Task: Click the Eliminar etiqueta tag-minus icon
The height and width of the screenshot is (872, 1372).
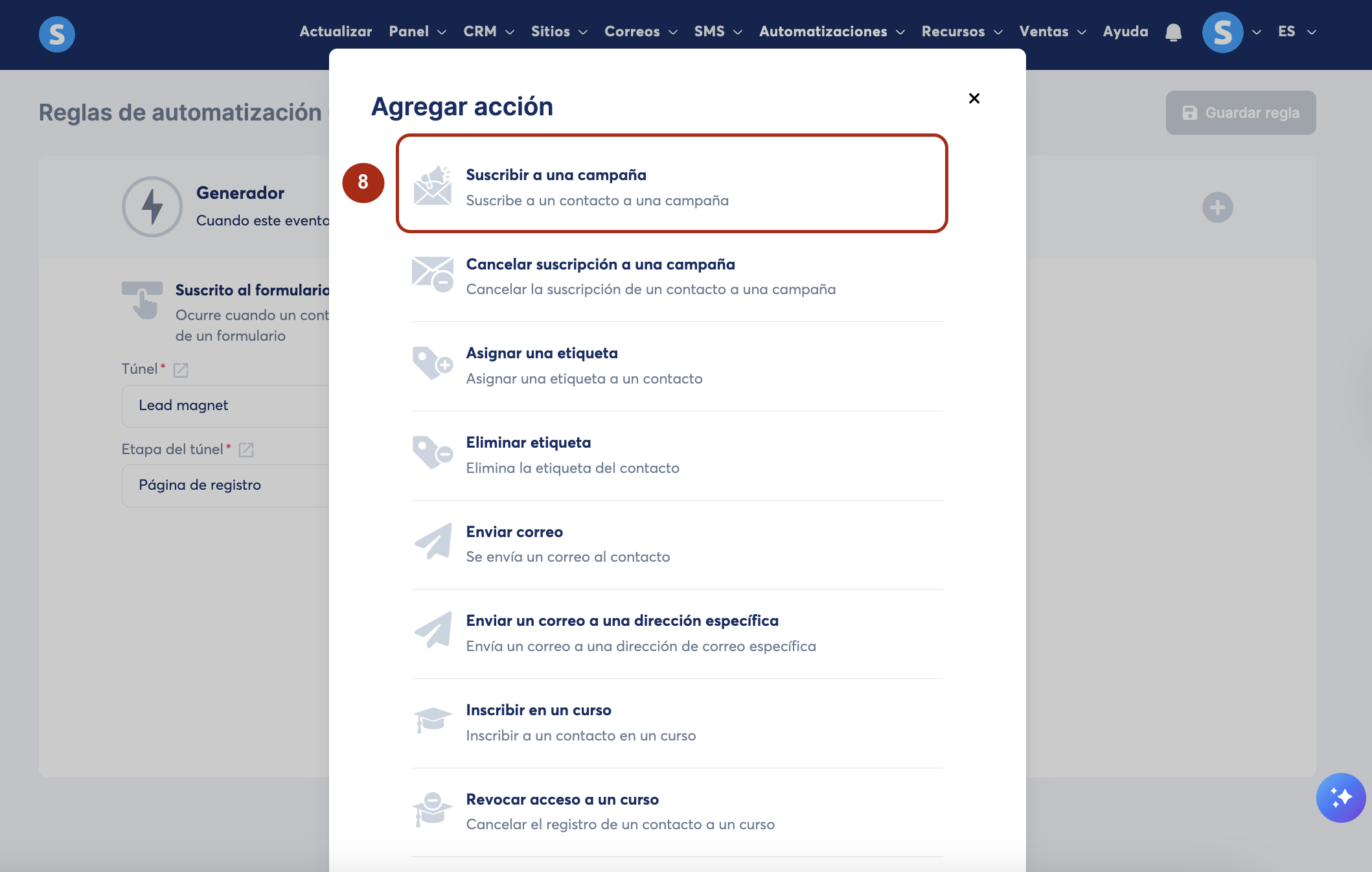Action: 432,453
